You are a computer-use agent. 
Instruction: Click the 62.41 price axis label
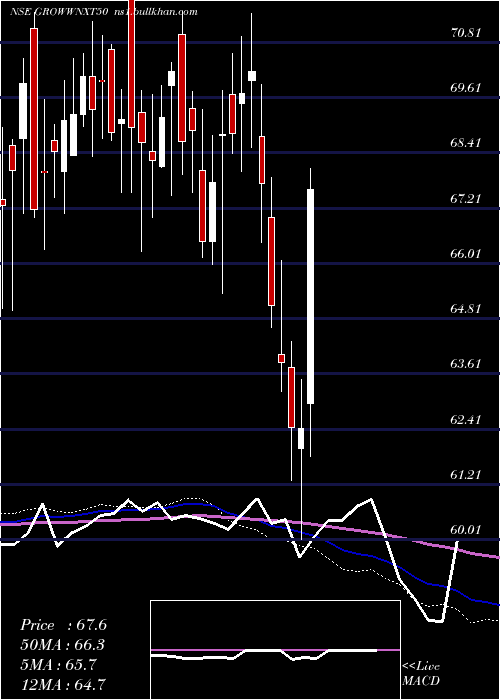[466, 419]
